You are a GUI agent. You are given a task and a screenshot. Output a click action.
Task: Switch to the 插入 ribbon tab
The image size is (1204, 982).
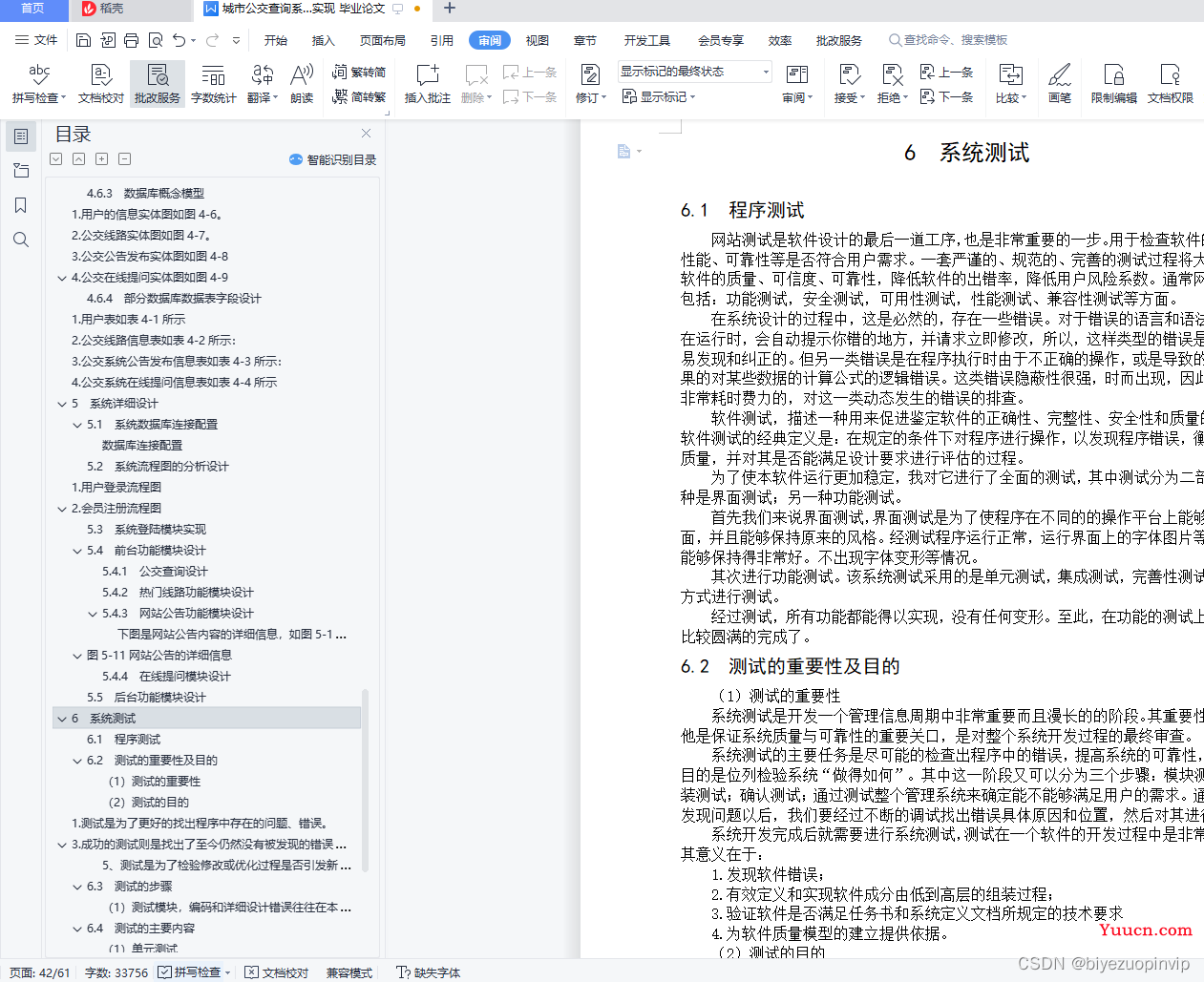tap(324, 40)
